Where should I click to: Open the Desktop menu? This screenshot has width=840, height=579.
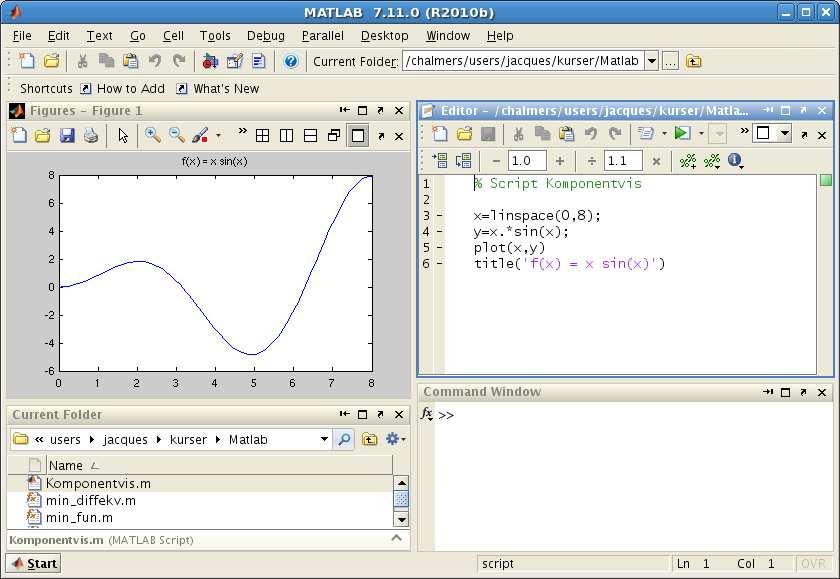385,36
